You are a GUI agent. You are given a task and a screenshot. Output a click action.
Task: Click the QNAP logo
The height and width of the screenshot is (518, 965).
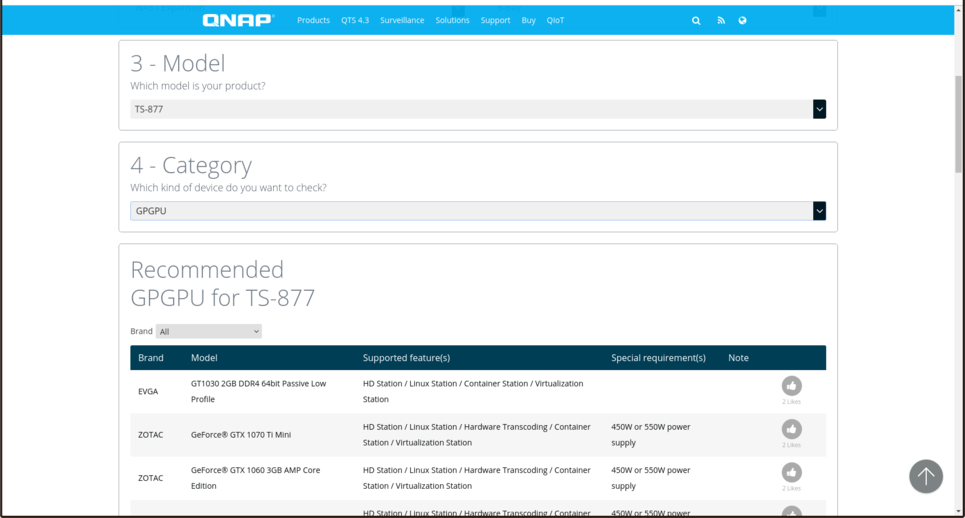(238, 20)
